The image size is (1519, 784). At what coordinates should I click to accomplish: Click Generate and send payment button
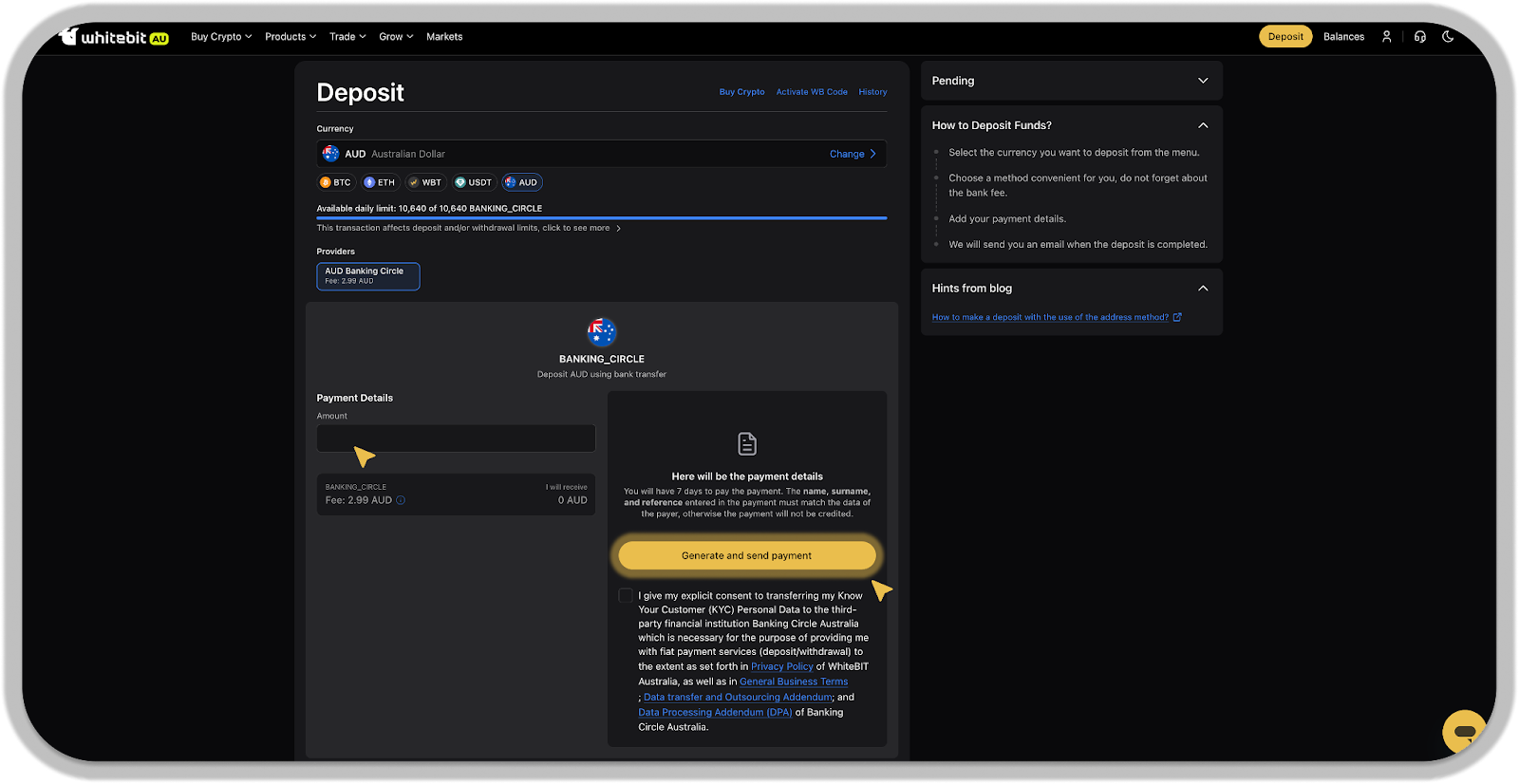pos(746,555)
